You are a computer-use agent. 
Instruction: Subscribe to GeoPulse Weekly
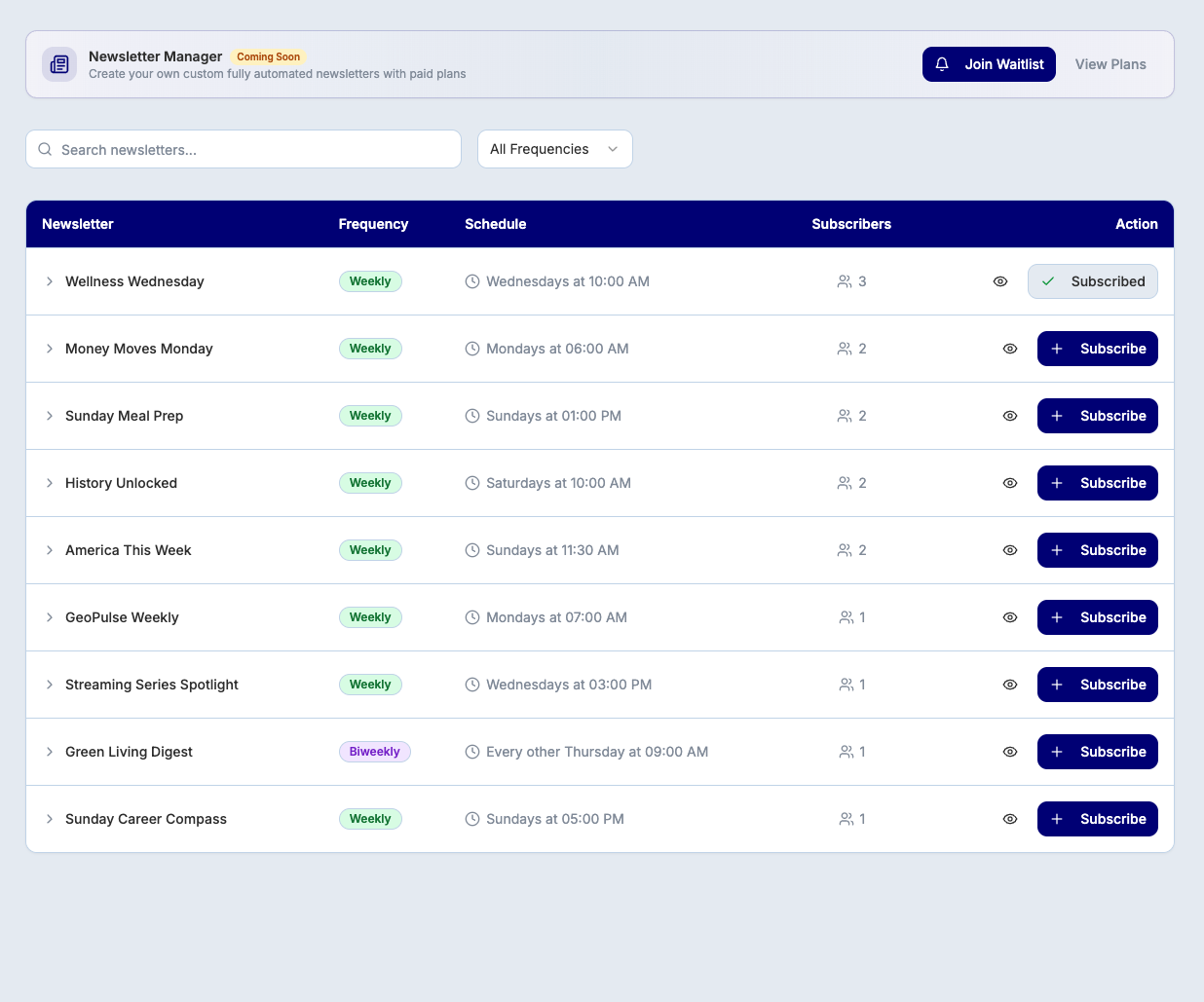tap(1098, 617)
